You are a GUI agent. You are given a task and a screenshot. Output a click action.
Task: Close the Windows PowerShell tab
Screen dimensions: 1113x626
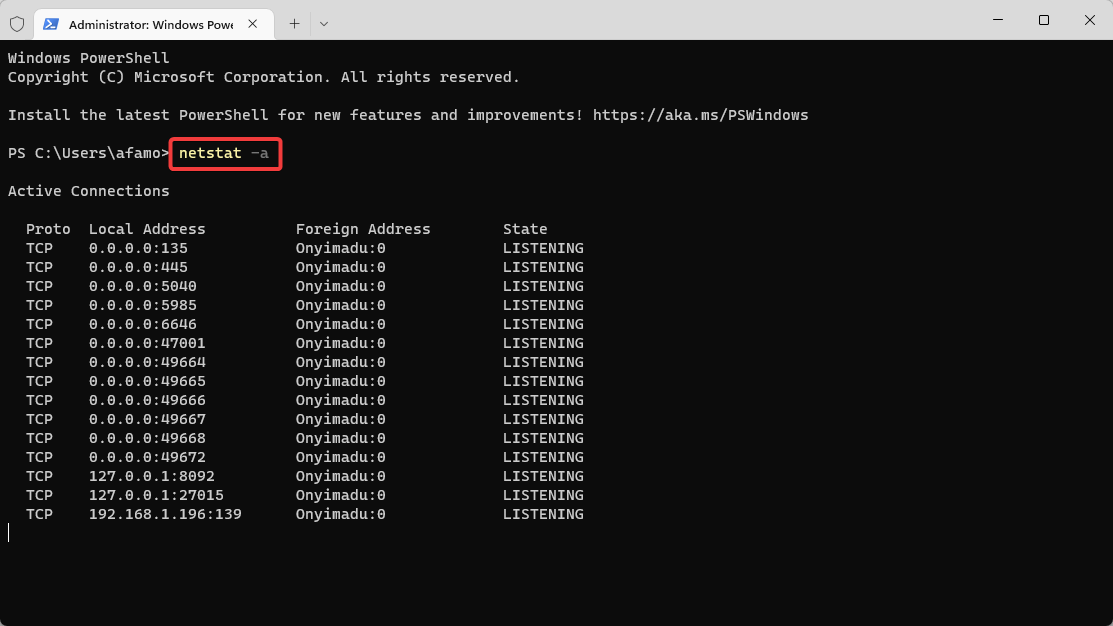(253, 24)
